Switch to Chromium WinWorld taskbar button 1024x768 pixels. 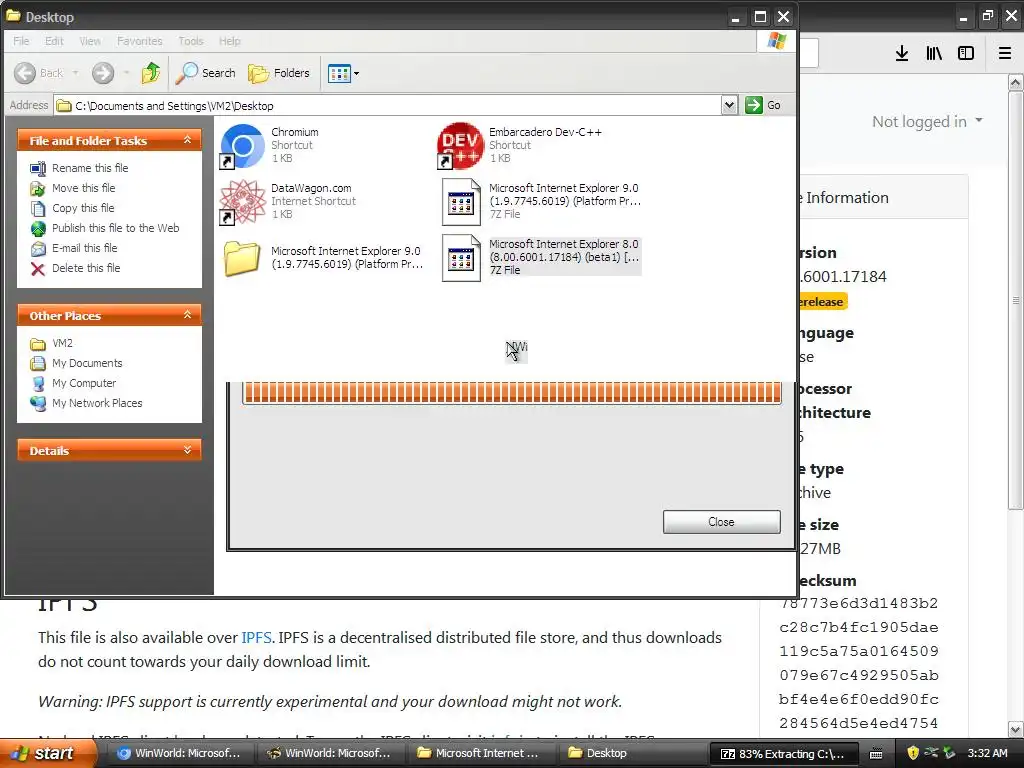tap(180, 753)
